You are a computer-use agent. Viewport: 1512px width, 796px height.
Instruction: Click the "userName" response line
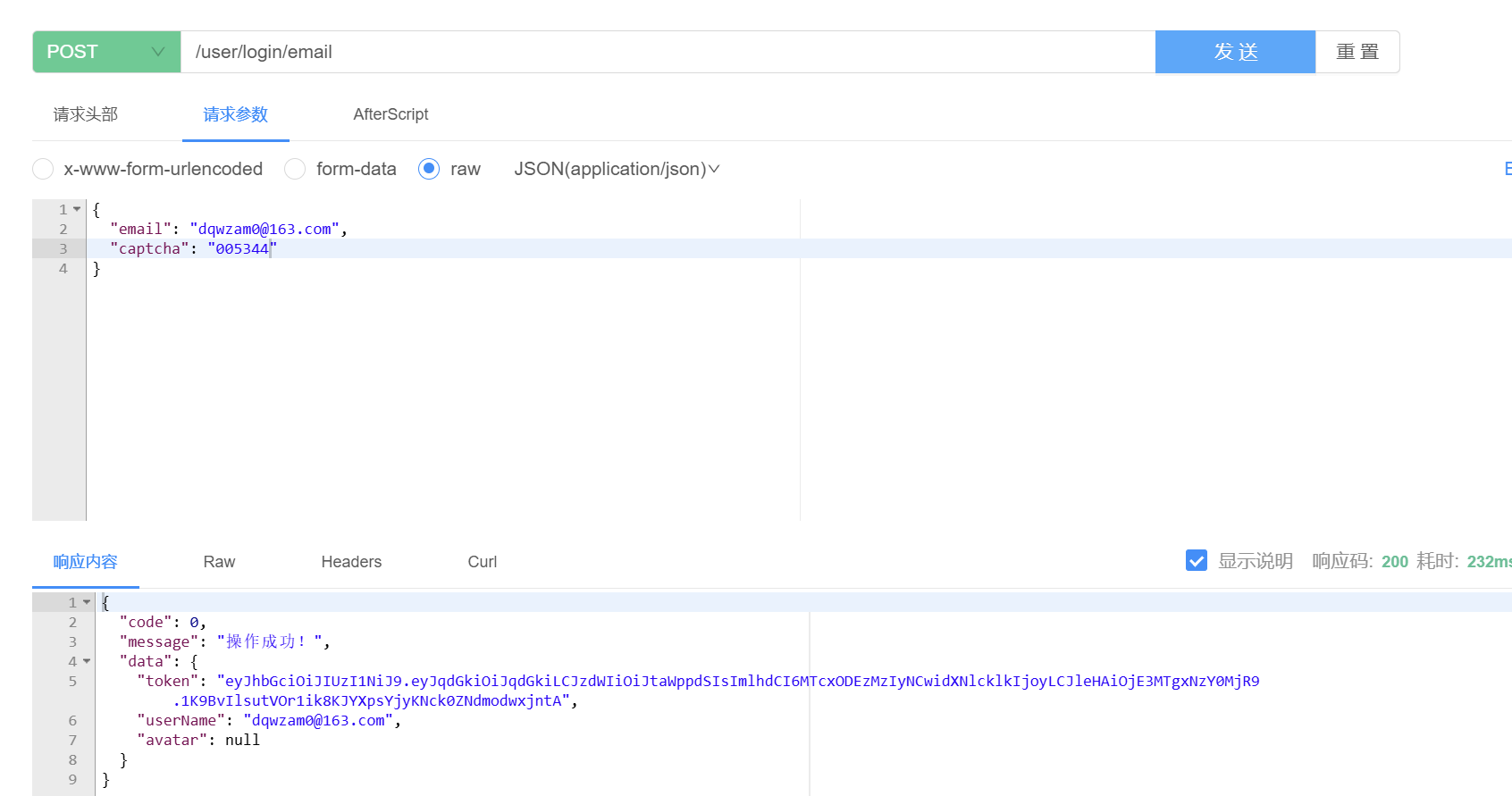pos(269,720)
